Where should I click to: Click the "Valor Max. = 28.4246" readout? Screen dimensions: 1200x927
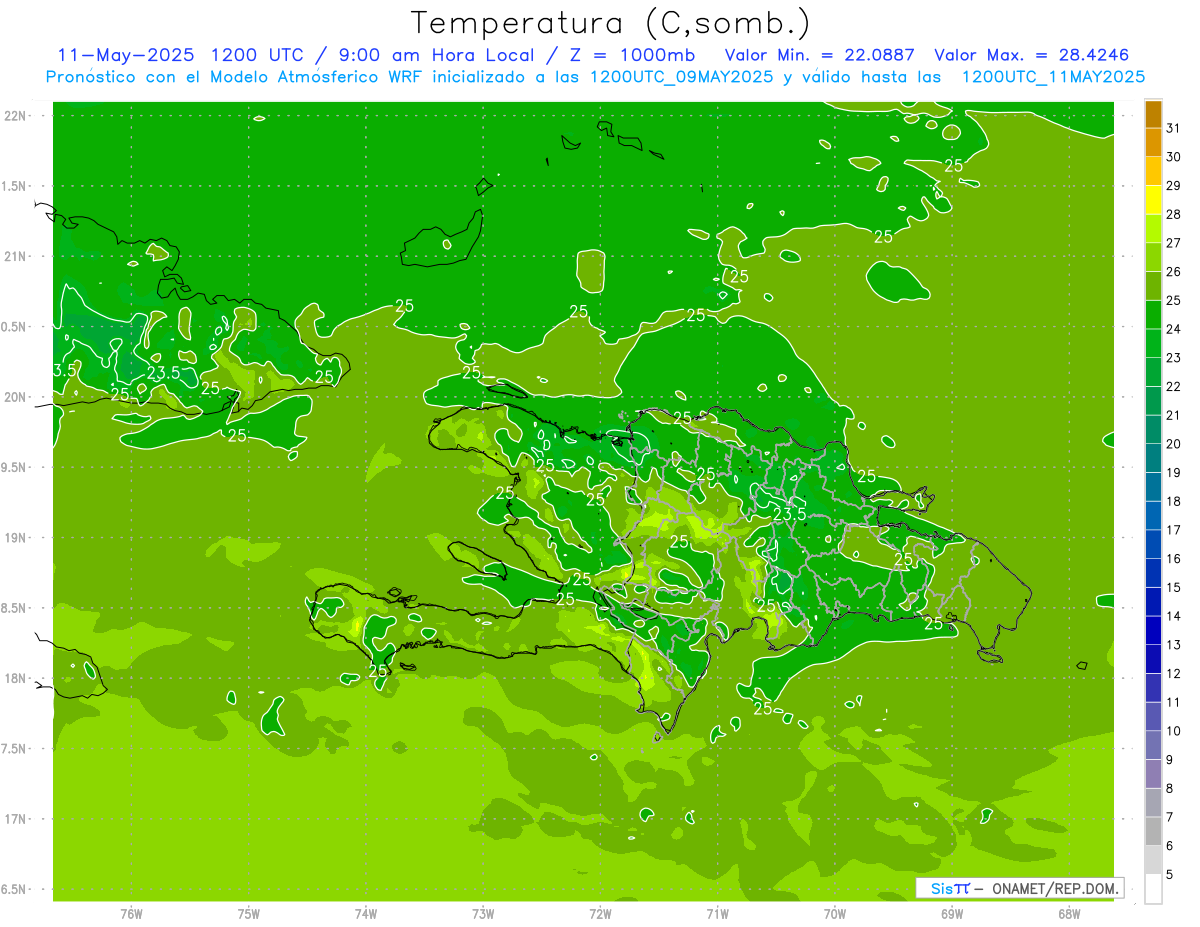1032,55
